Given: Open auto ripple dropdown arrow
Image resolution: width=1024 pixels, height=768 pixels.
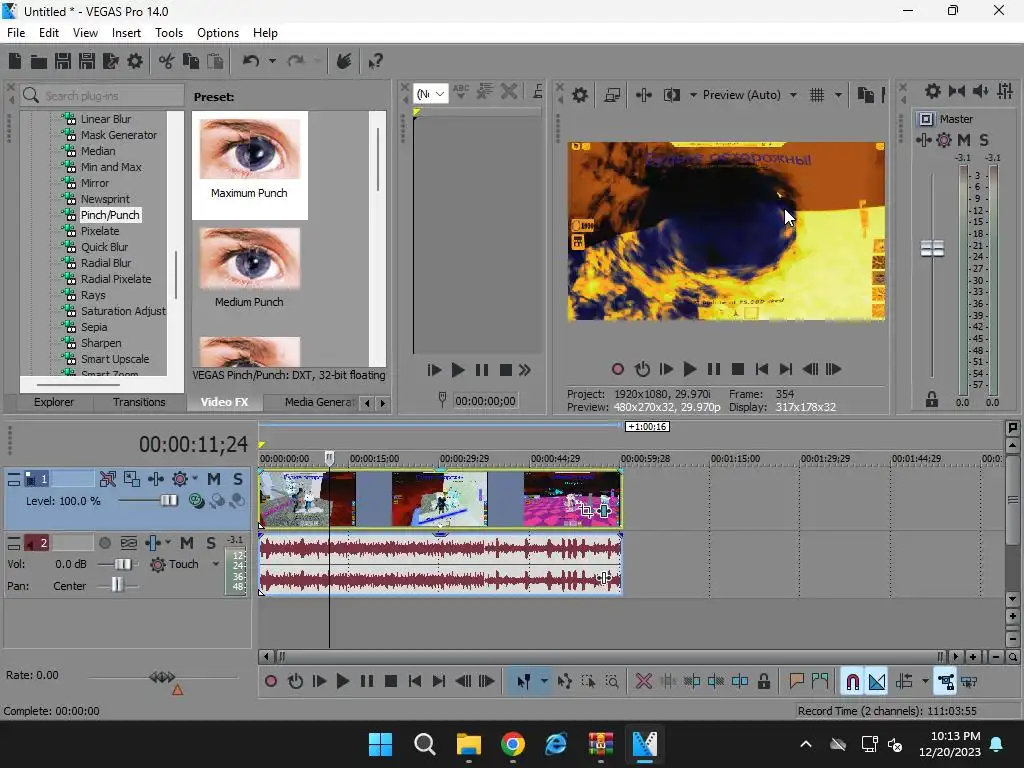Looking at the screenshot, I should pyautogui.click(x=925, y=682).
